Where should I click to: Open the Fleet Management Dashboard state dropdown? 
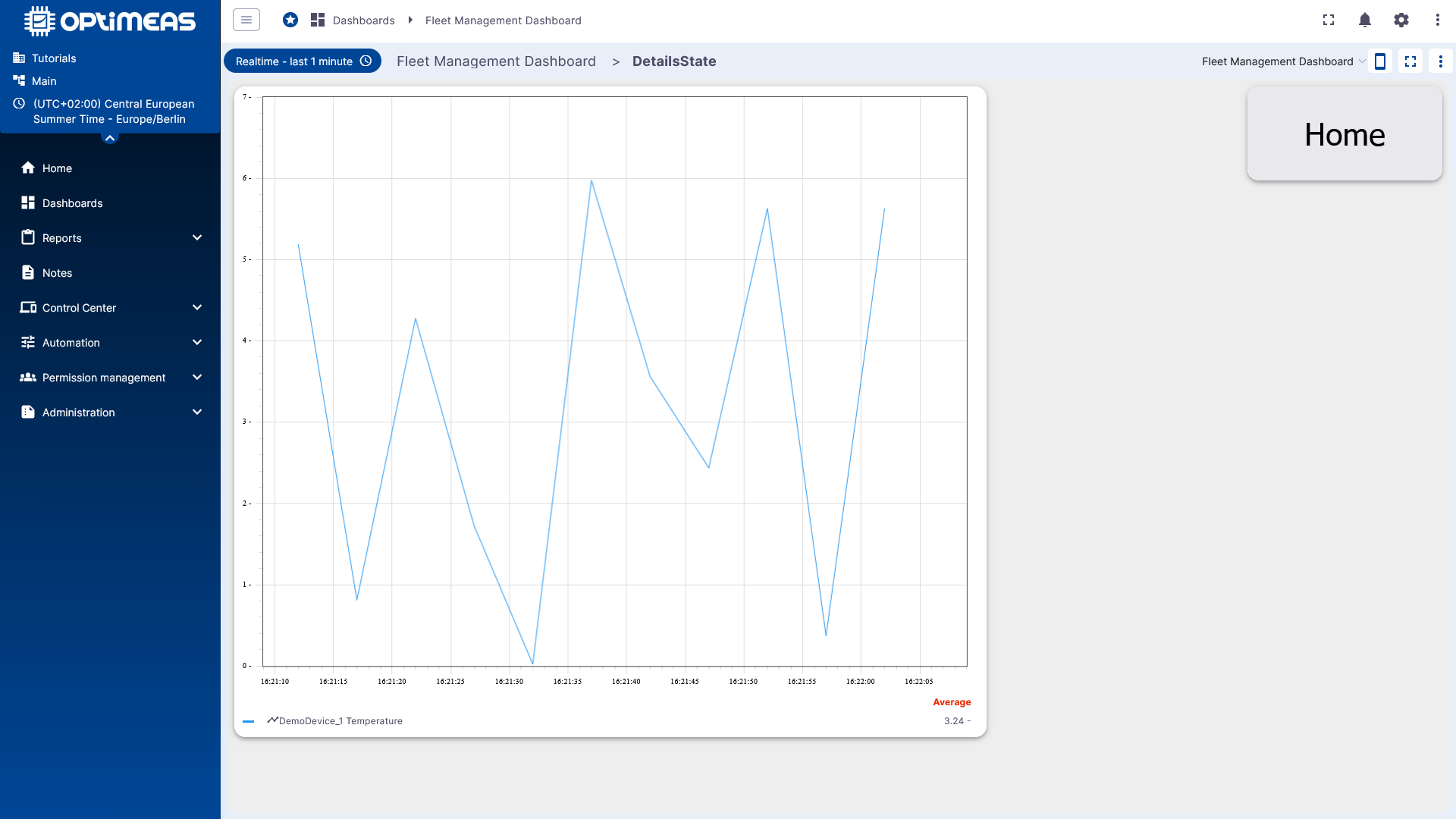coord(1283,61)
